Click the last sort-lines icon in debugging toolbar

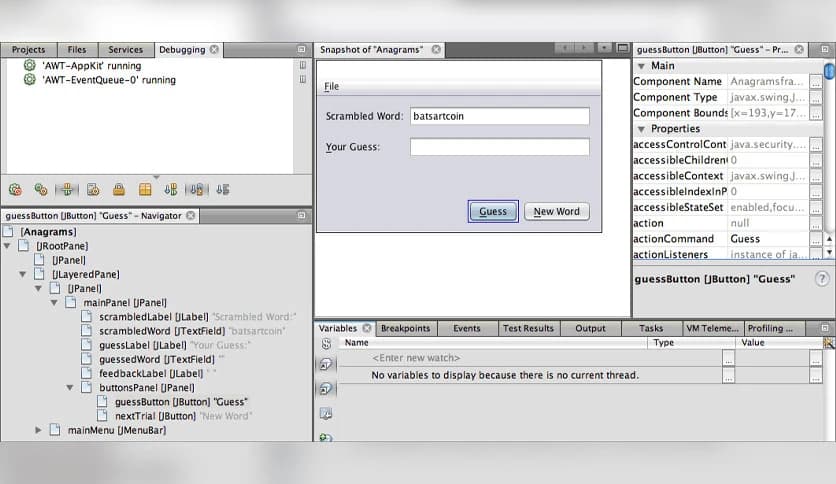coord(223,189)
